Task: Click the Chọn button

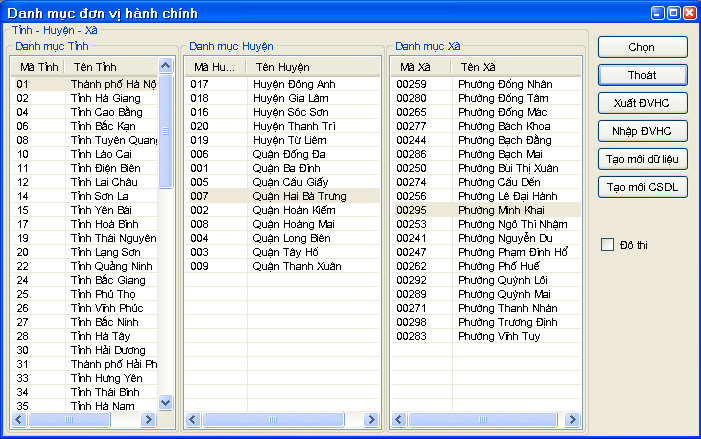Action: pos(642,47)
